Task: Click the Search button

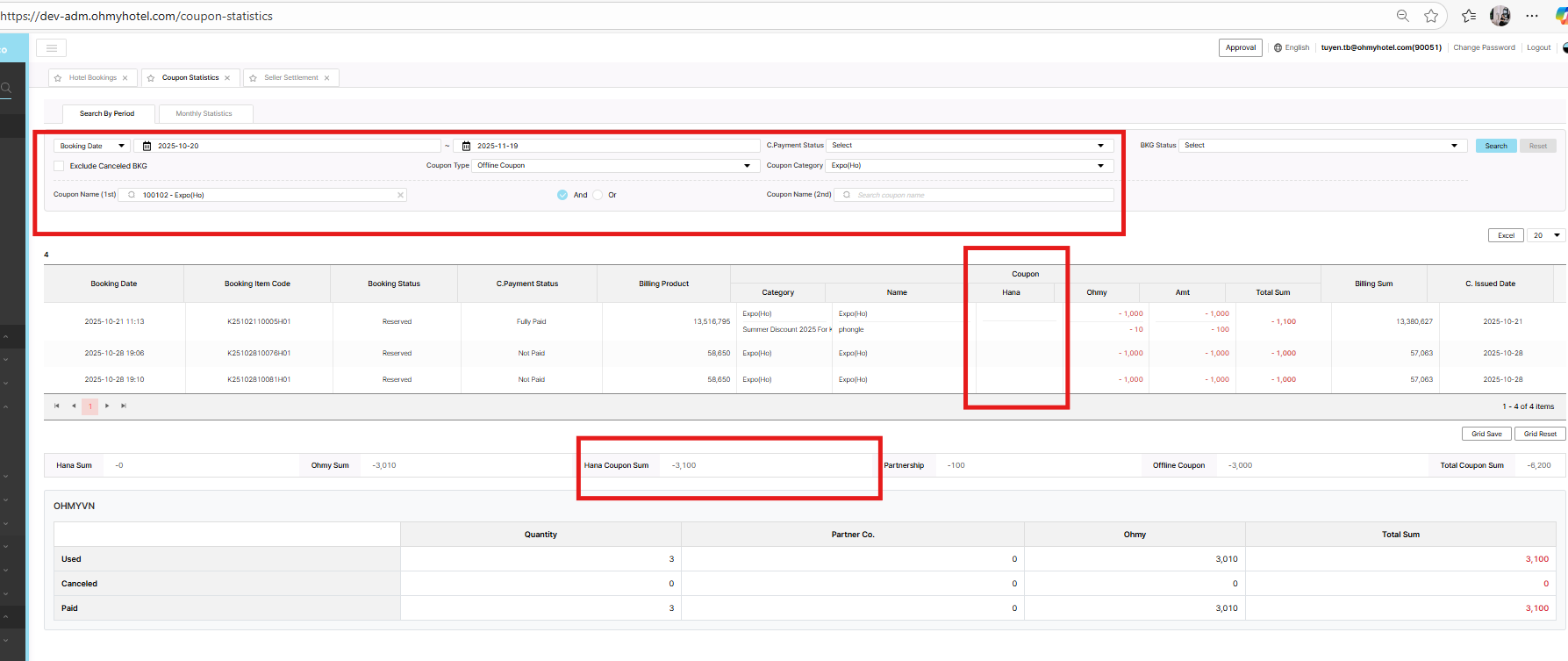Action: click(1496, 146)
